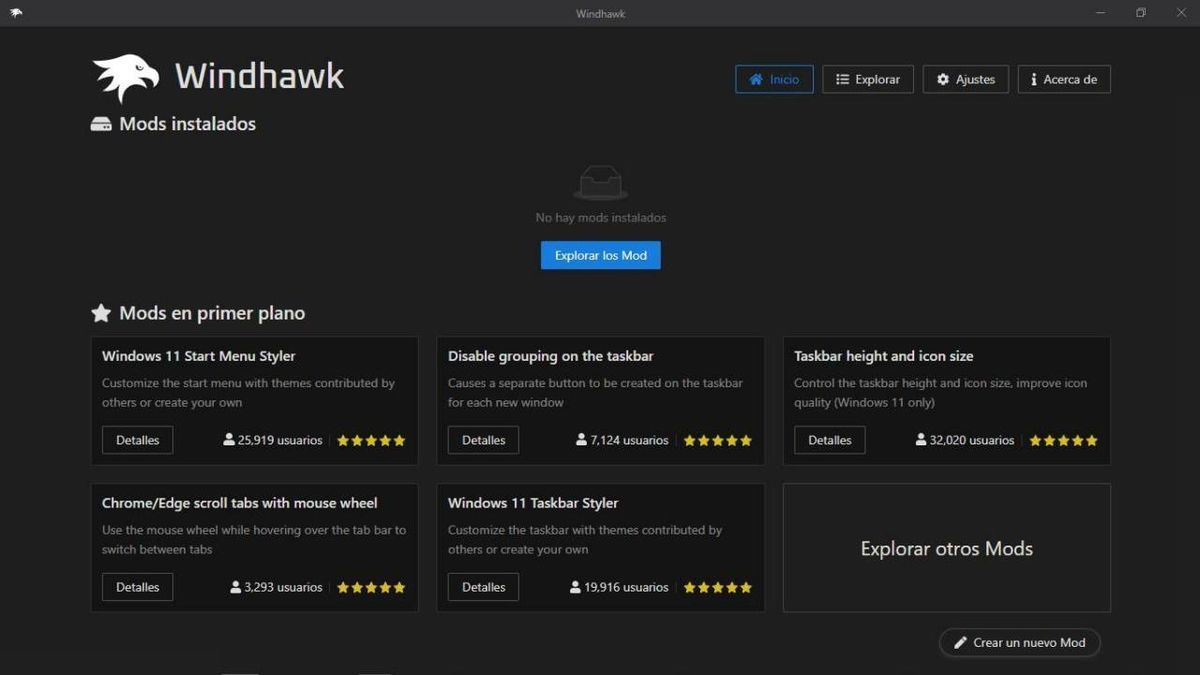
Task: Open Acerca de
Action: [1064, 79]
